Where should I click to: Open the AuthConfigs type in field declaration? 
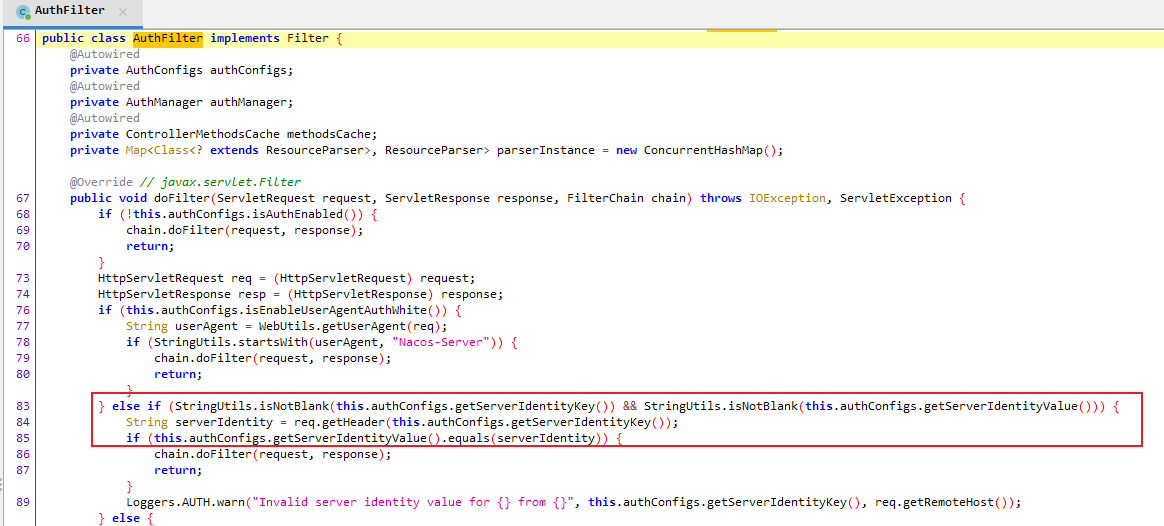[x=165, y=70]
